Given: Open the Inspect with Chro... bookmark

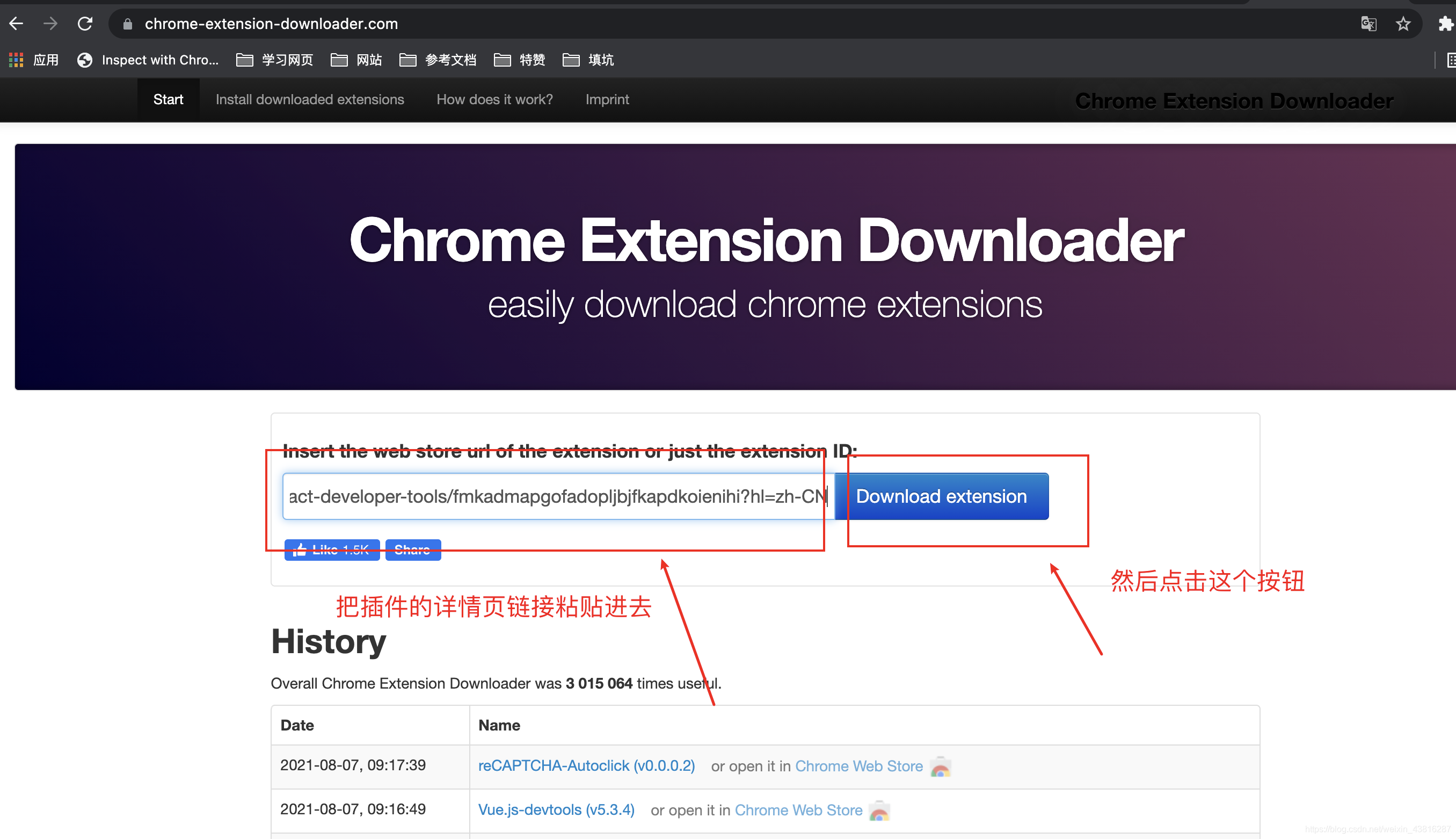Looking at the screenshot, I should point(148,60).
